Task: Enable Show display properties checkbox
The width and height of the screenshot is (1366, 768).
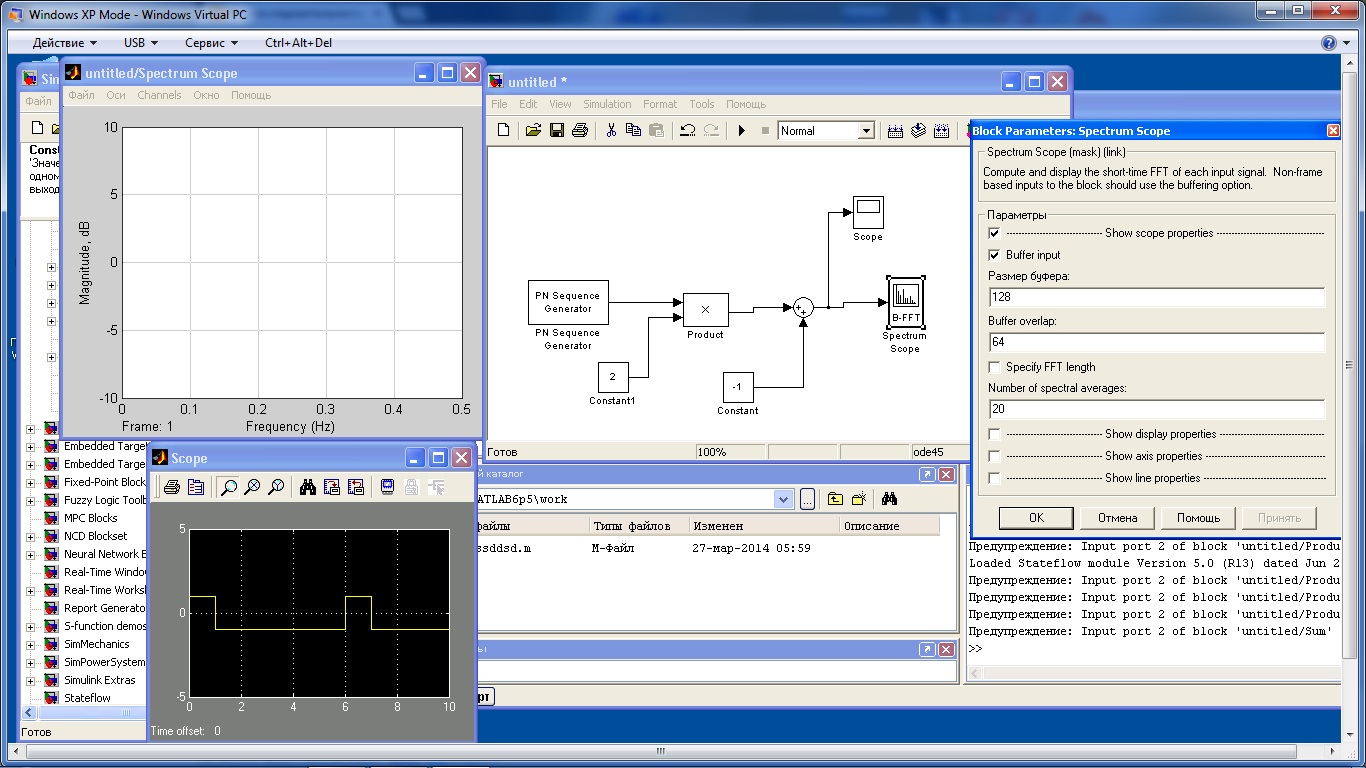Action: 994,434
